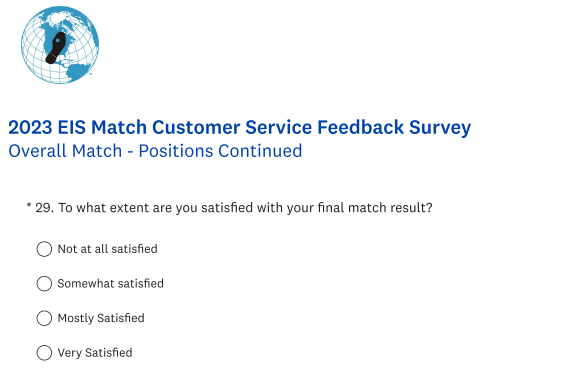Click the question number '29.'
Image resolution: width=574 pixels, height=378 pixels.
point(45,208)
